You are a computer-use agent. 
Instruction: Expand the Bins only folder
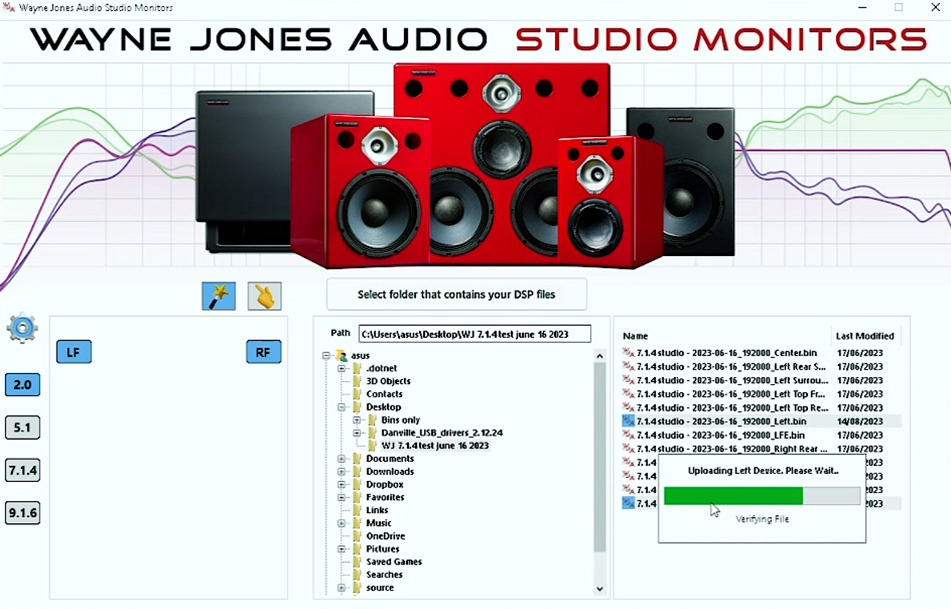[x=357, y=420]
